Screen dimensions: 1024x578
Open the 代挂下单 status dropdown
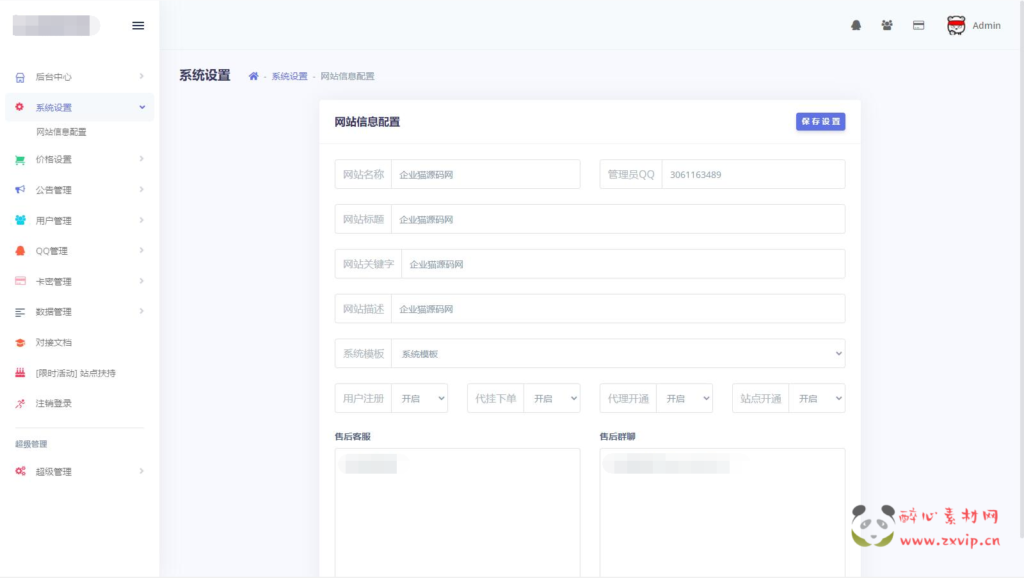click(551, 398)
